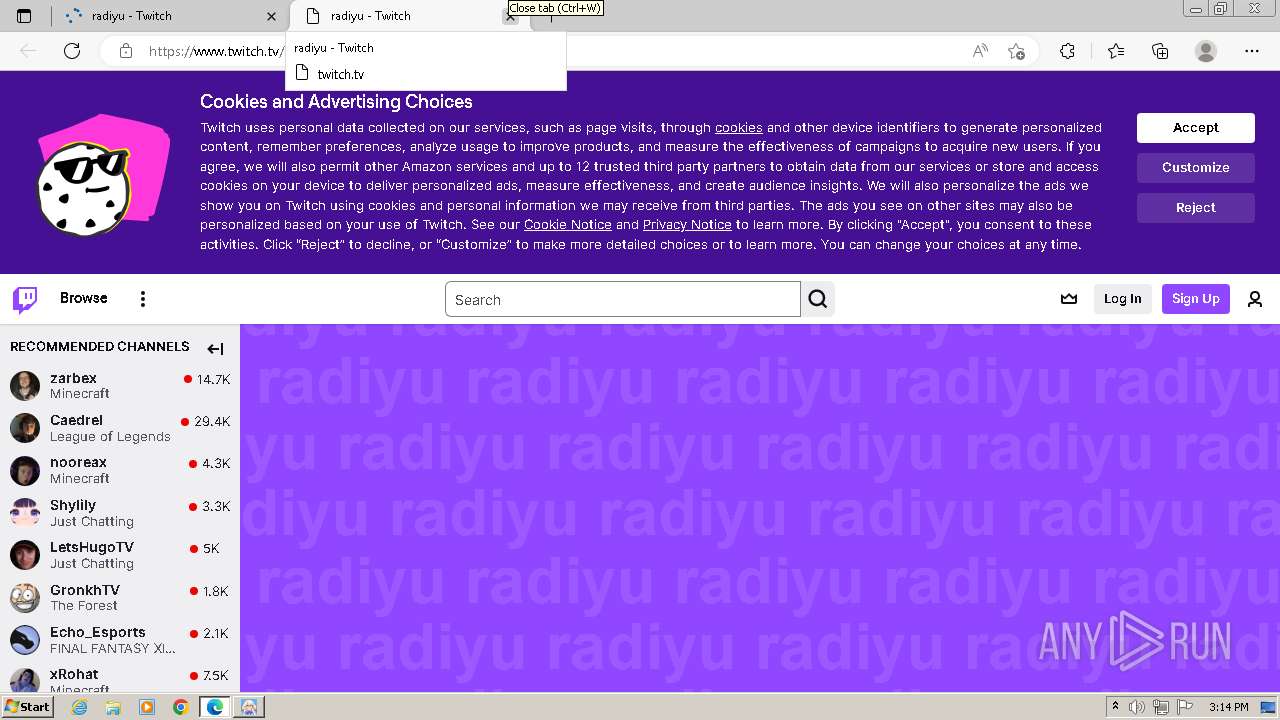Open Chrome from the taskbar

pyautogui.click(x=180, y=707)
